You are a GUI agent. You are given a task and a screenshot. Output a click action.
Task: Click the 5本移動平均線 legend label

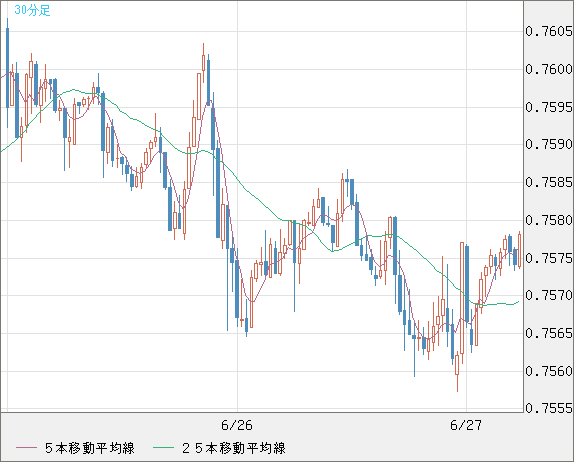click(90, 448)
